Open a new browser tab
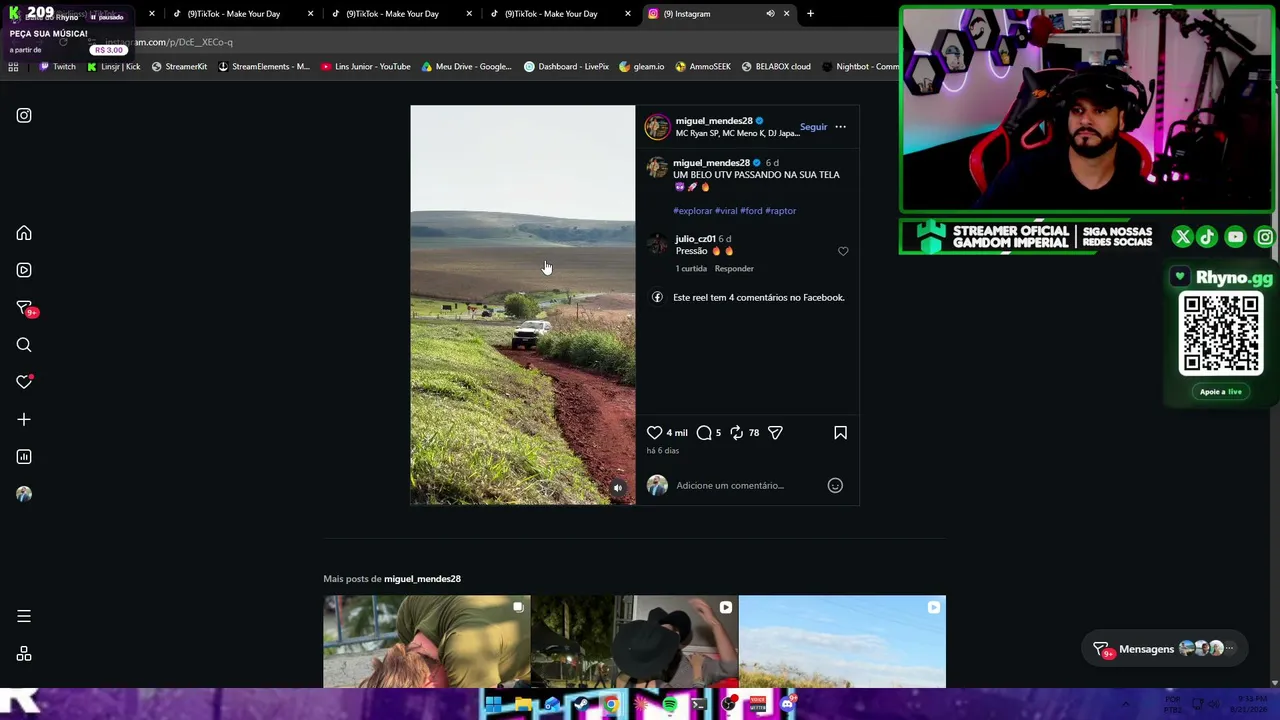1280x720 pixels. [810, 14]
